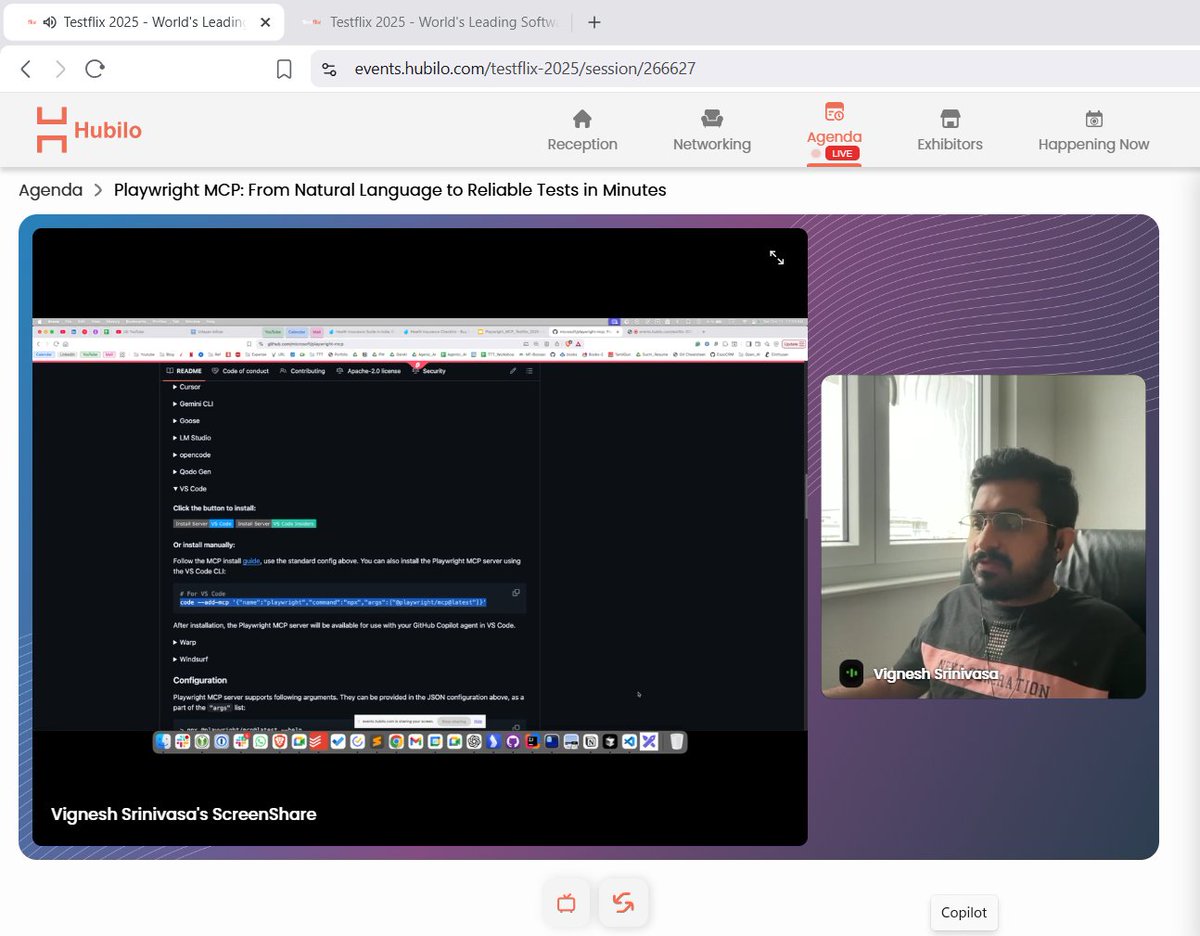
Task: Expand the opencode section in shared README
Action: click(190, 455)
